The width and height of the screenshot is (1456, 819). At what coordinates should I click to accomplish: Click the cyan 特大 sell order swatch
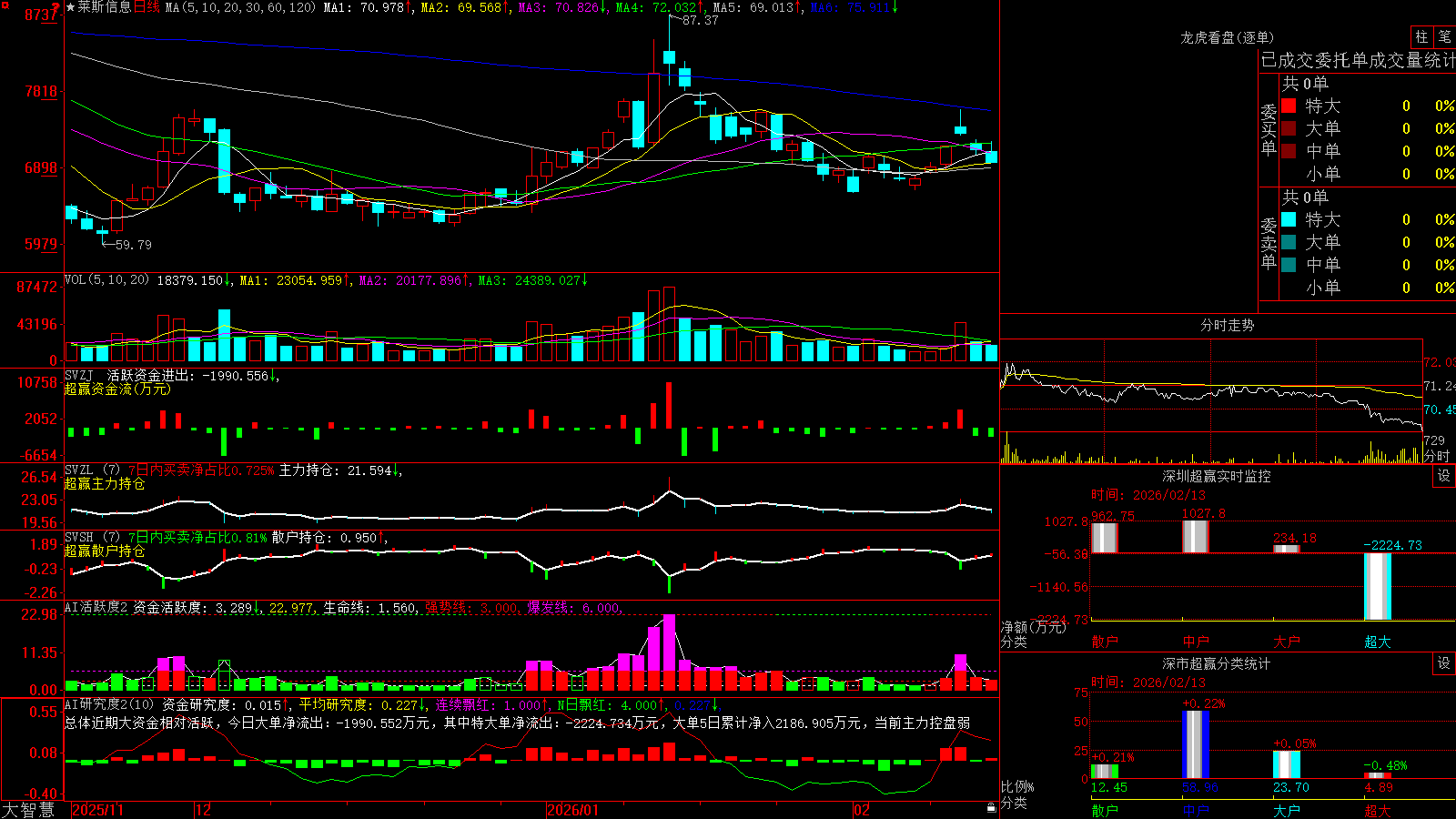[x=1289, y=219]
